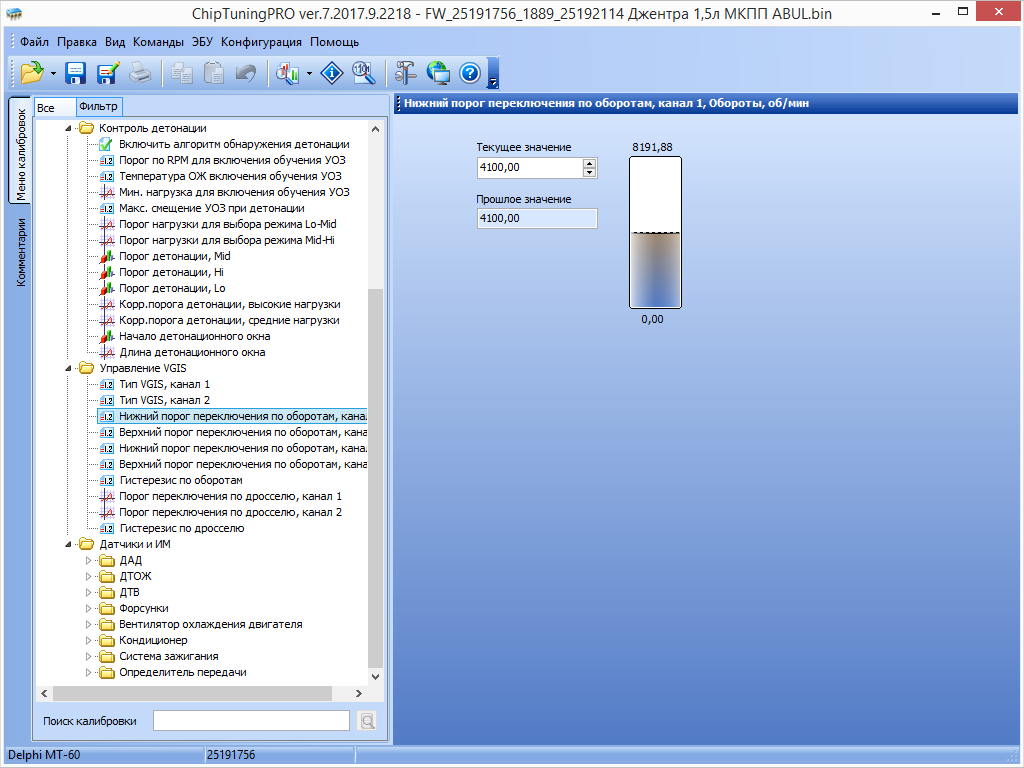The image size is (1024, 768).
Task: Select Макс. смещение УОЗ при детонации
Action: [212, 208]
